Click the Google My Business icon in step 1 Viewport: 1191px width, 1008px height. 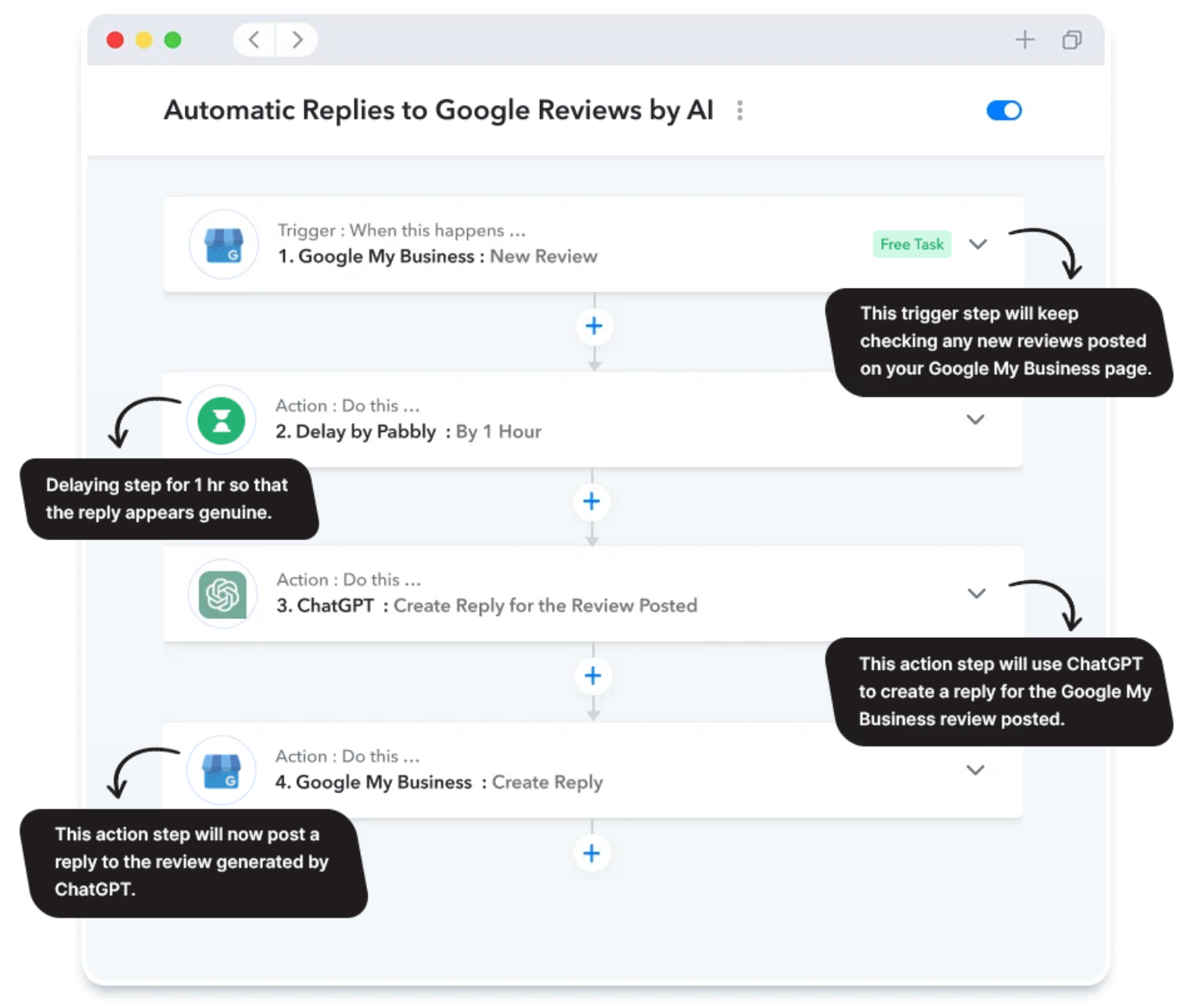point(224,245)
